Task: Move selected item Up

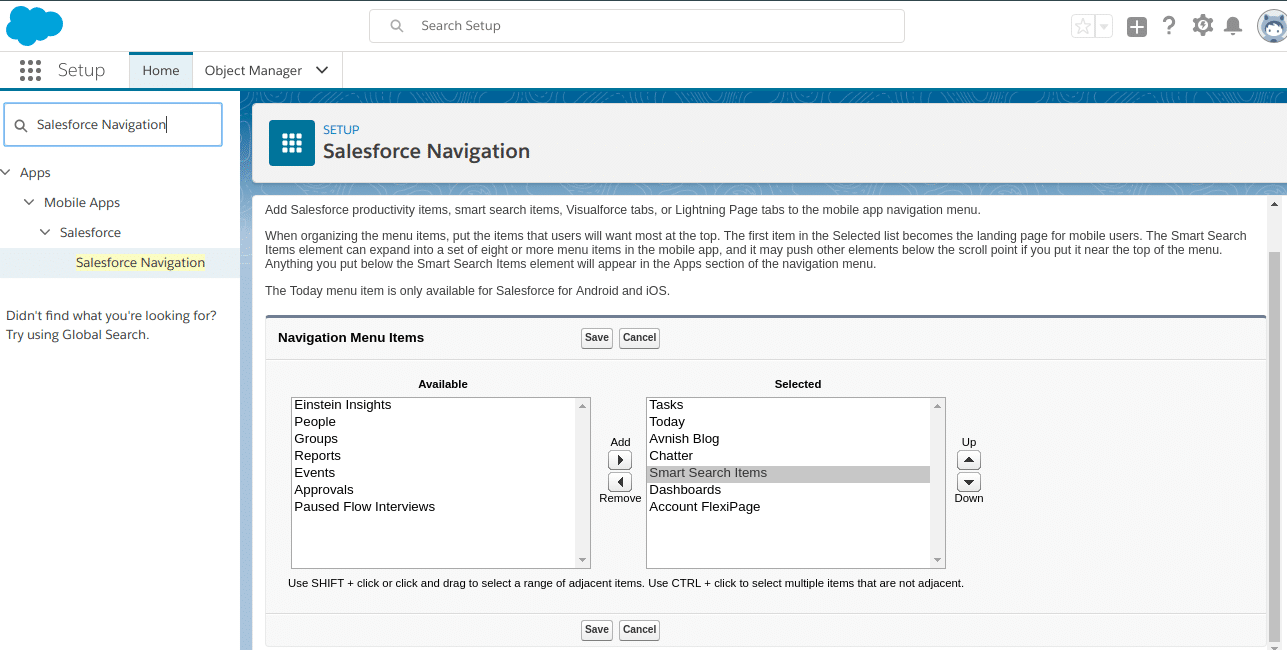Action: click(969, 460)
